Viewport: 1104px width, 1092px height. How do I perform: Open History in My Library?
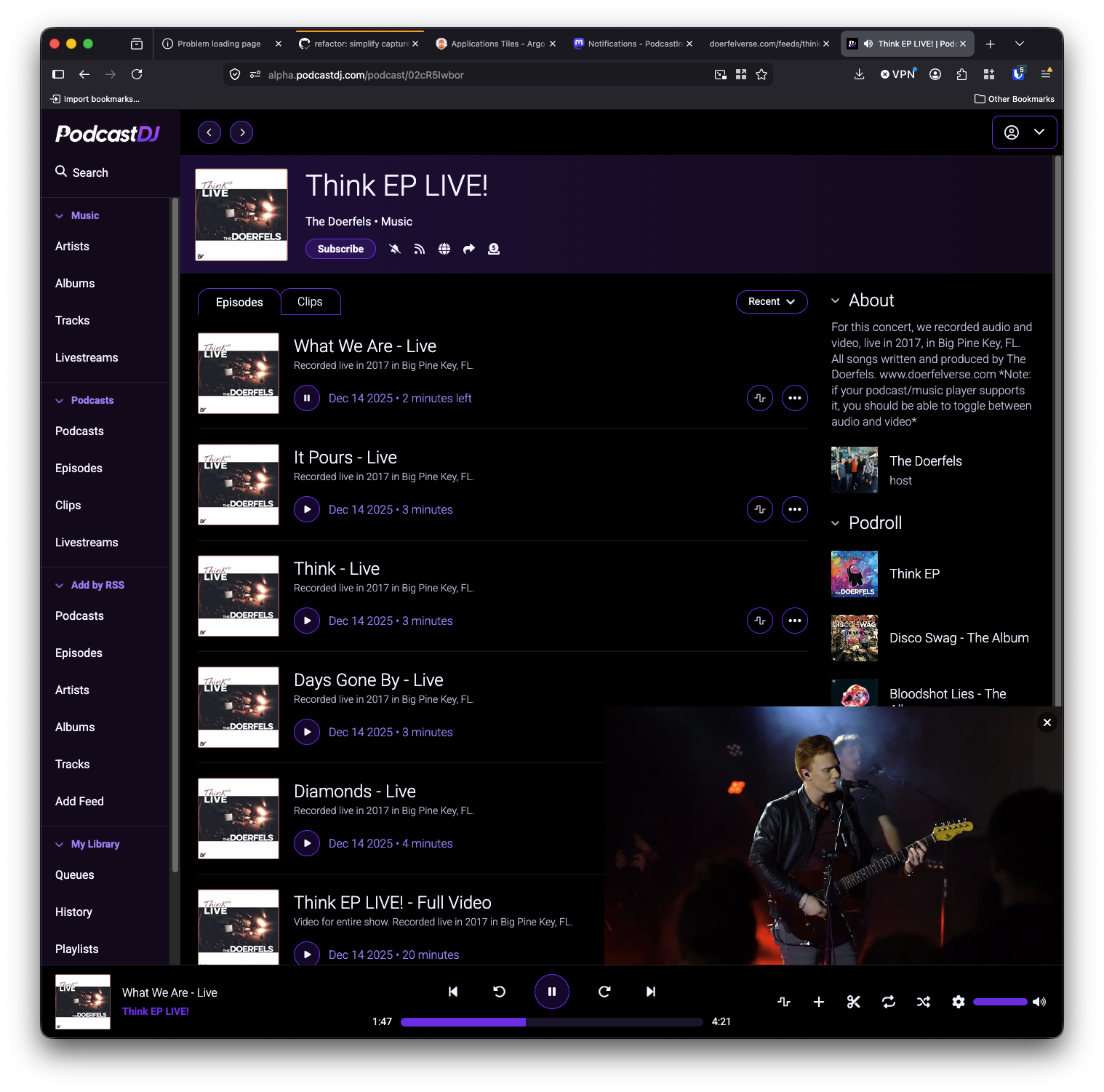pos(73,912)
